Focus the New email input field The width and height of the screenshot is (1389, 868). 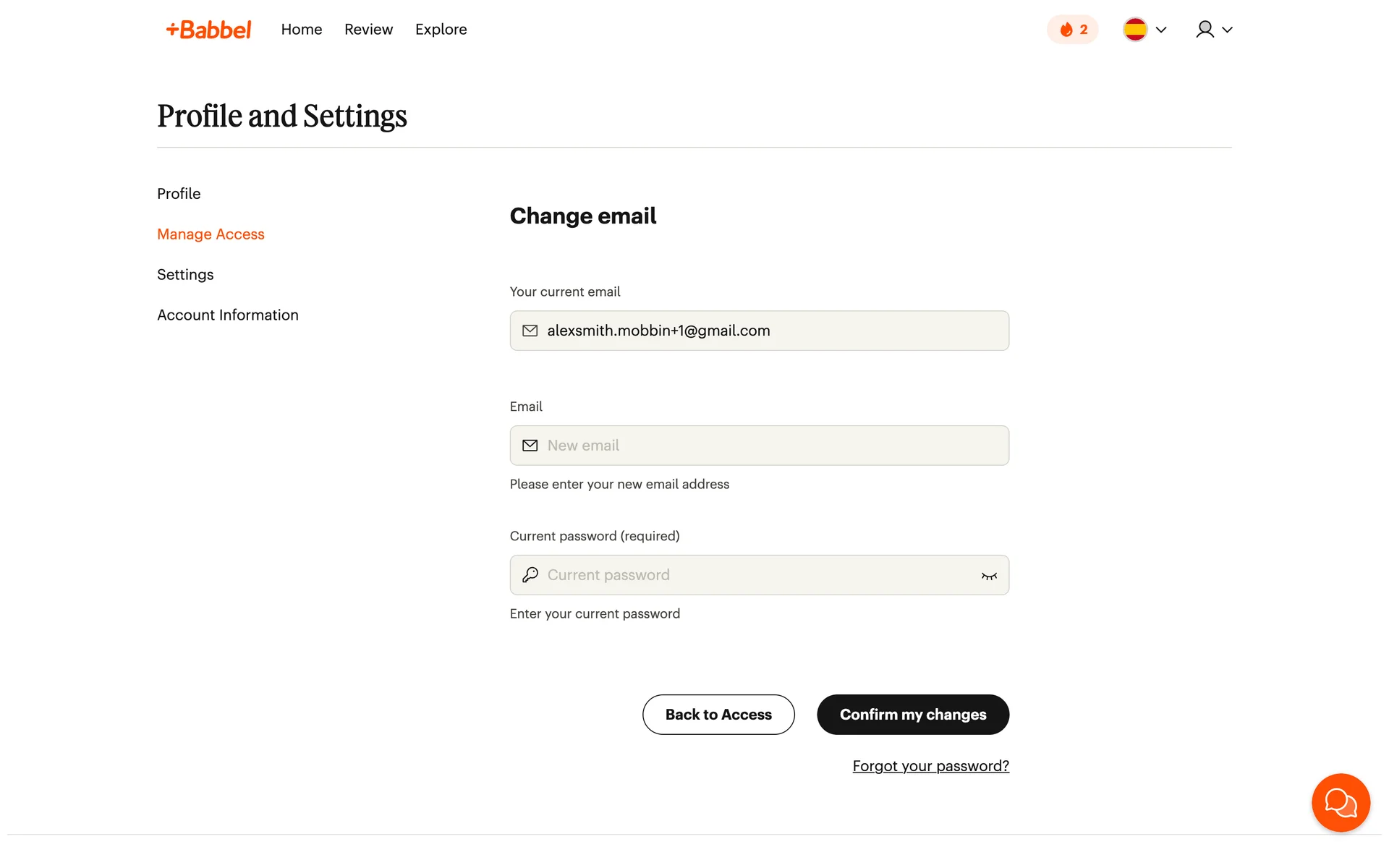pyautogui.click(x=767, y=446)
